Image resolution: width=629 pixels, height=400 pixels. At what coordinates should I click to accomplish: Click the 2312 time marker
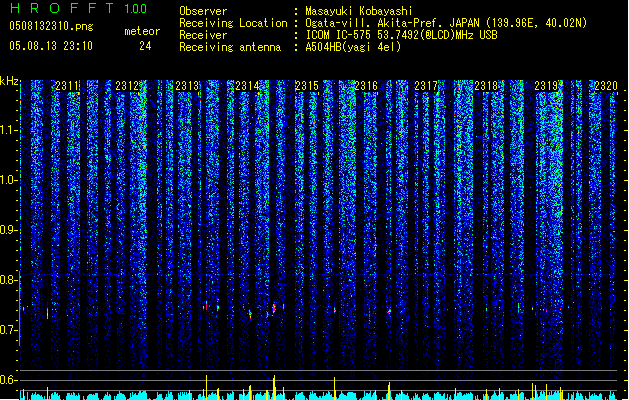[x=127, y=86]
